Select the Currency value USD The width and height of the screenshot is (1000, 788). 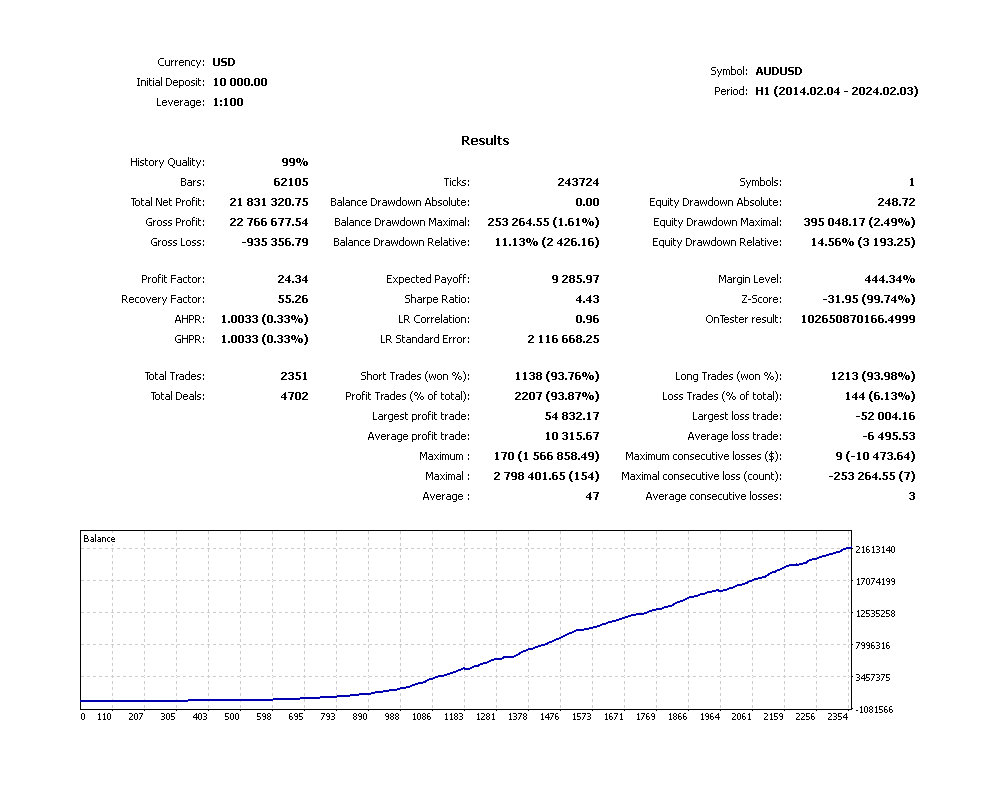(x=224, y=62)
